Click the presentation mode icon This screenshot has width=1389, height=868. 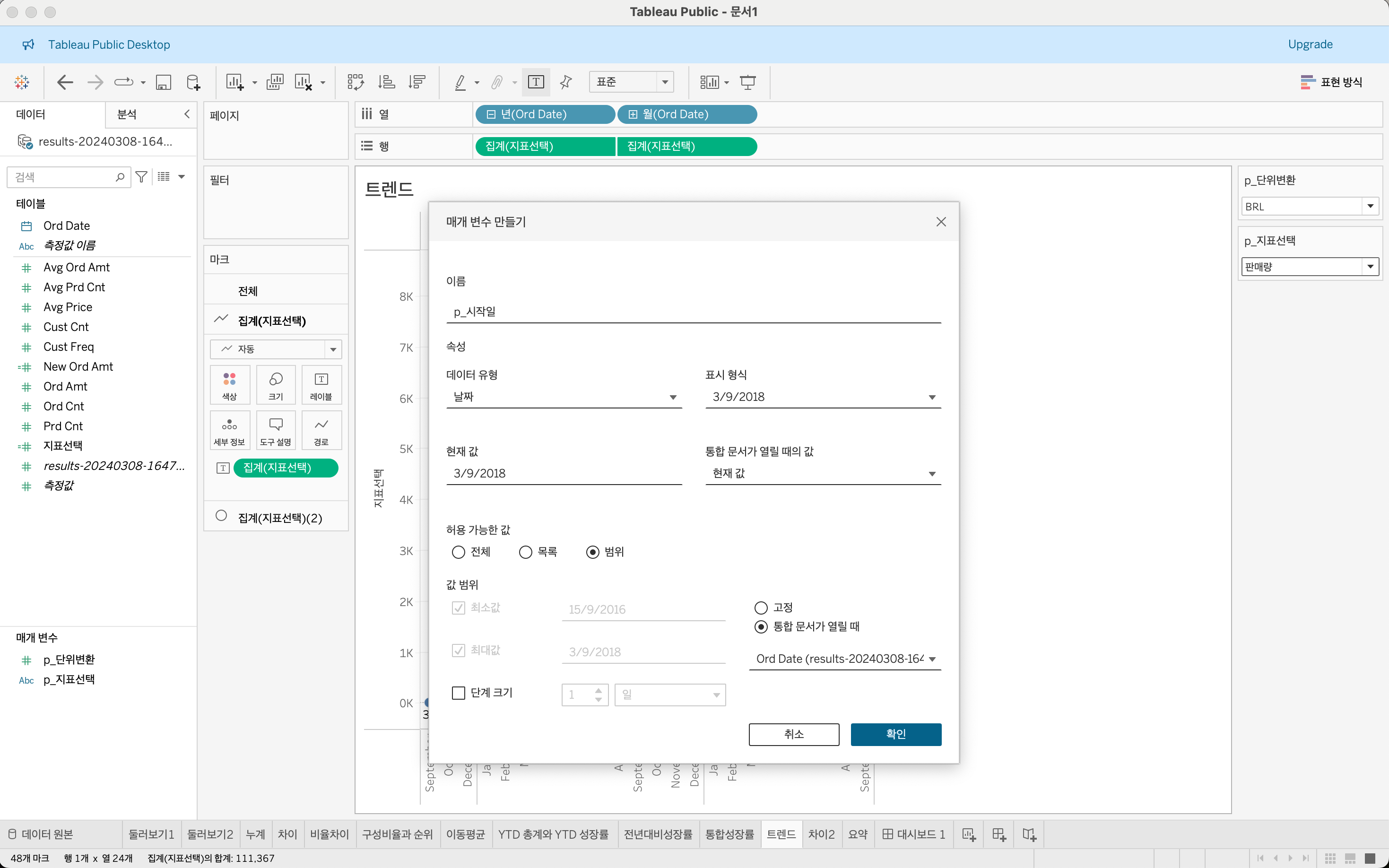click(747, 82)
